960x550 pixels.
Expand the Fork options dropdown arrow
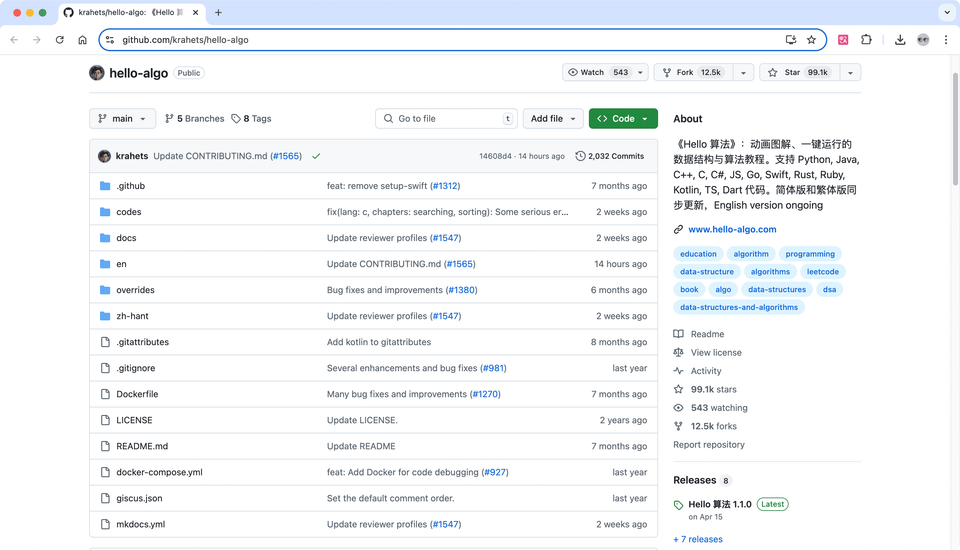click(x=743, y=72)
